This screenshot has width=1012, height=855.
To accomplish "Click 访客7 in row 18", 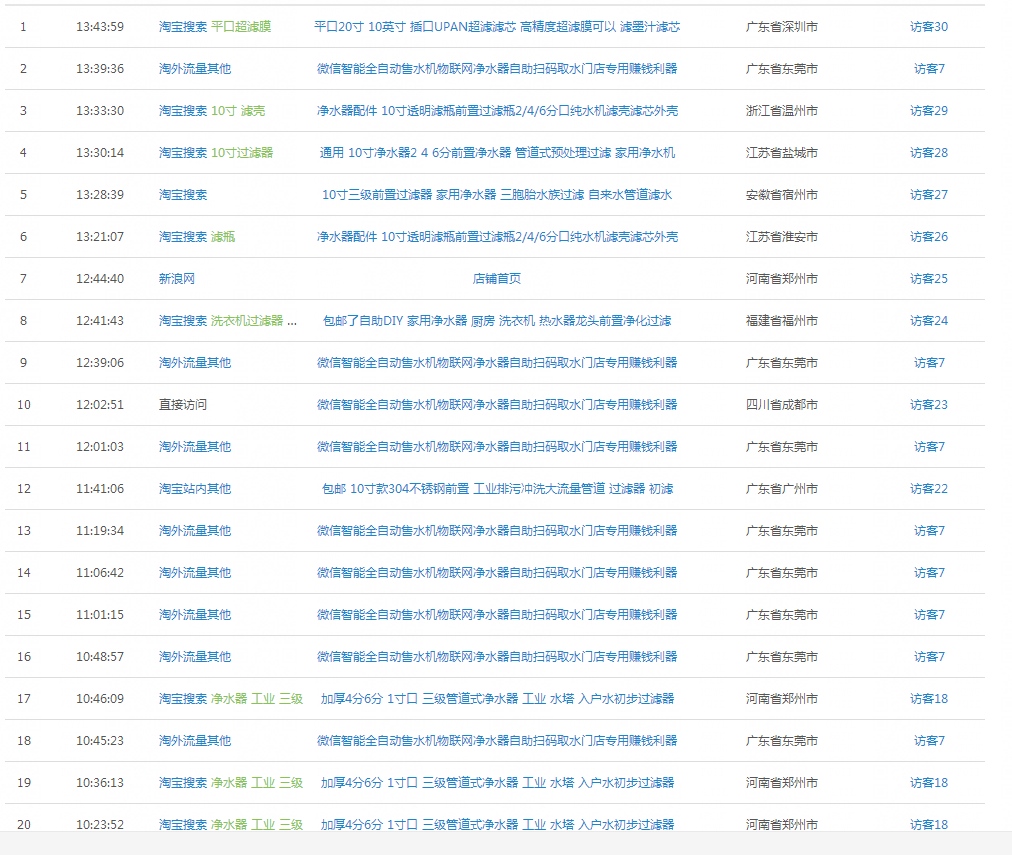I will coord(929,739).
